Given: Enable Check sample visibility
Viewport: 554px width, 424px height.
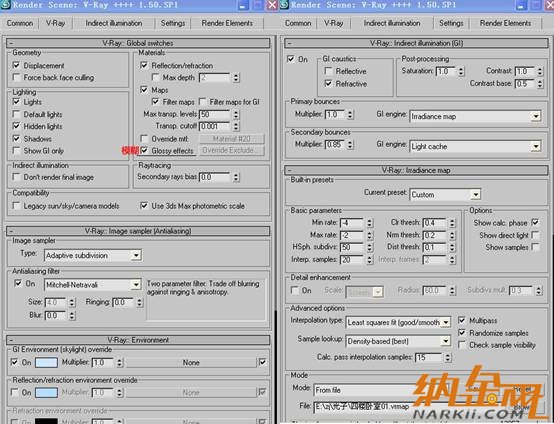Looking at the screenshot, I should (x=461, y=344).
